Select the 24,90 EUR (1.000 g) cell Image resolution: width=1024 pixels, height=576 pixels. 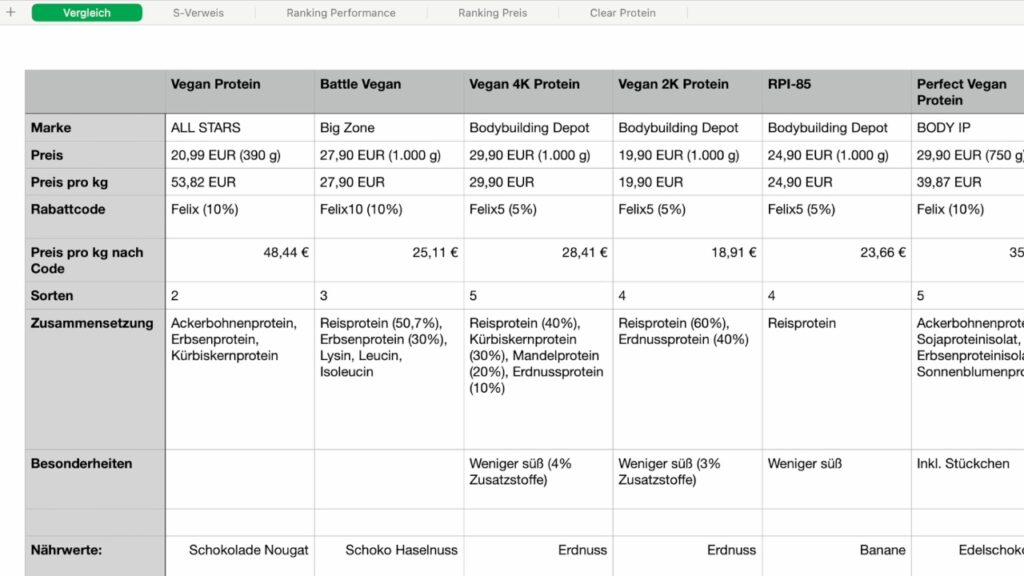point(837,155)
